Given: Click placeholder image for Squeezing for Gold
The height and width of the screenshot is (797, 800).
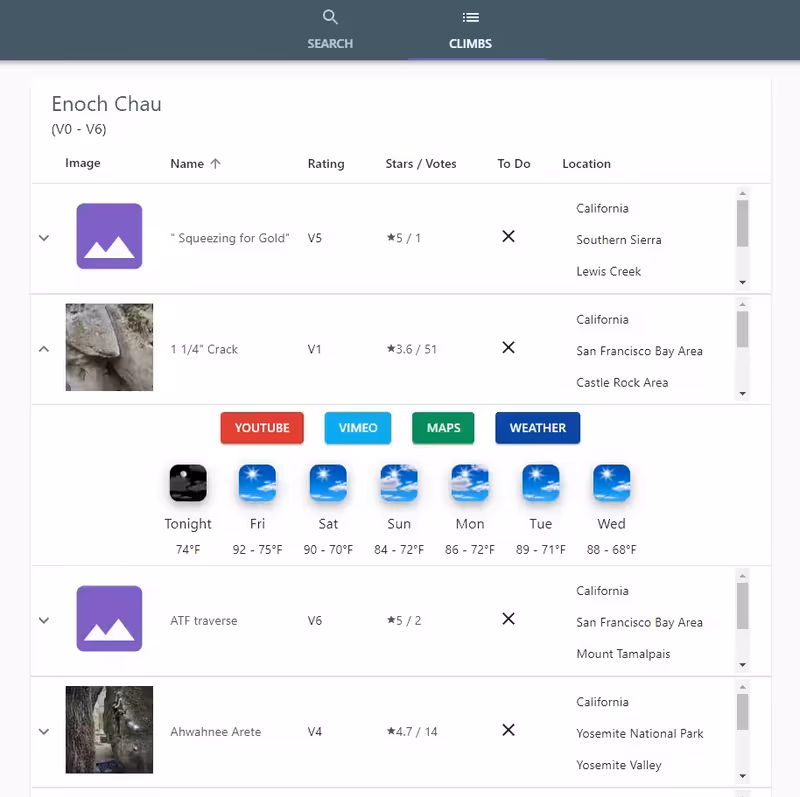Looking at the screenshot, I should coord(109,237).
